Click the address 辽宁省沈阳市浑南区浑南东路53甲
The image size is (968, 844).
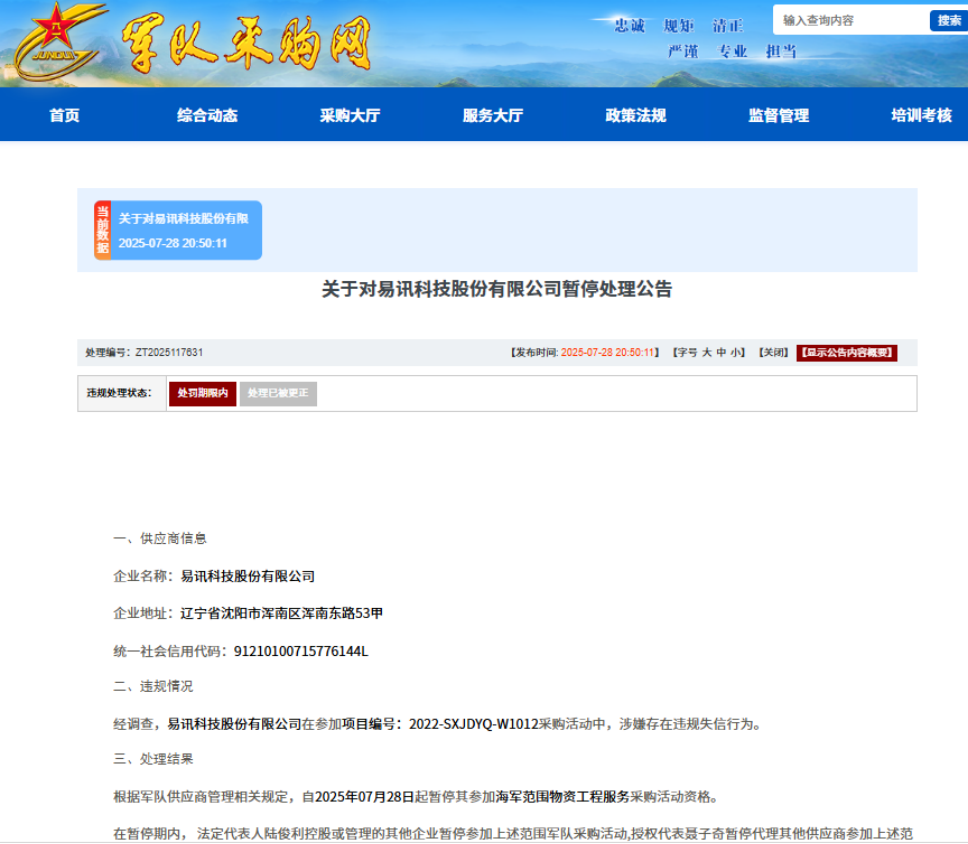(x=282, y=613)
